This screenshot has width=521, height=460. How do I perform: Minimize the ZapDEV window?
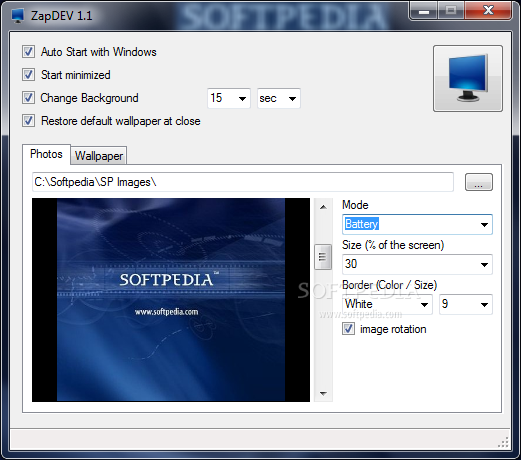(x=424, y=11)
